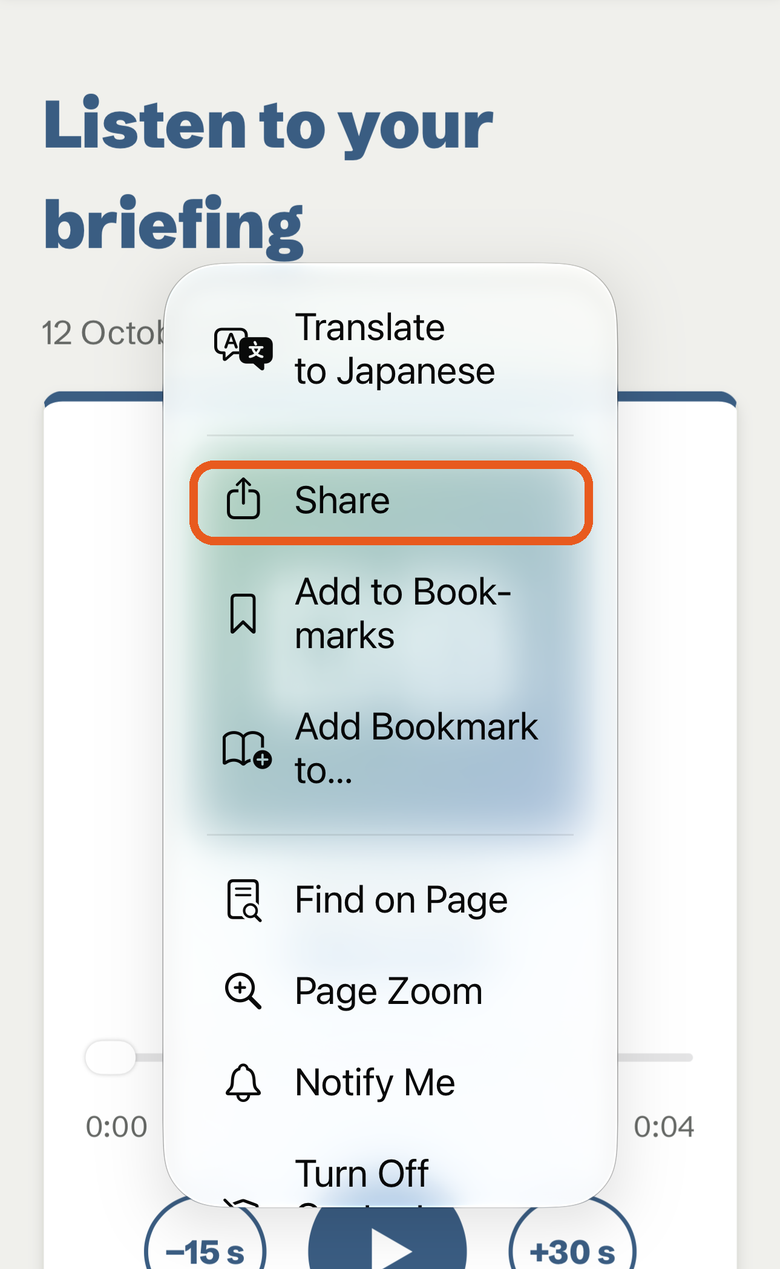Select Share from the menu

391,501
